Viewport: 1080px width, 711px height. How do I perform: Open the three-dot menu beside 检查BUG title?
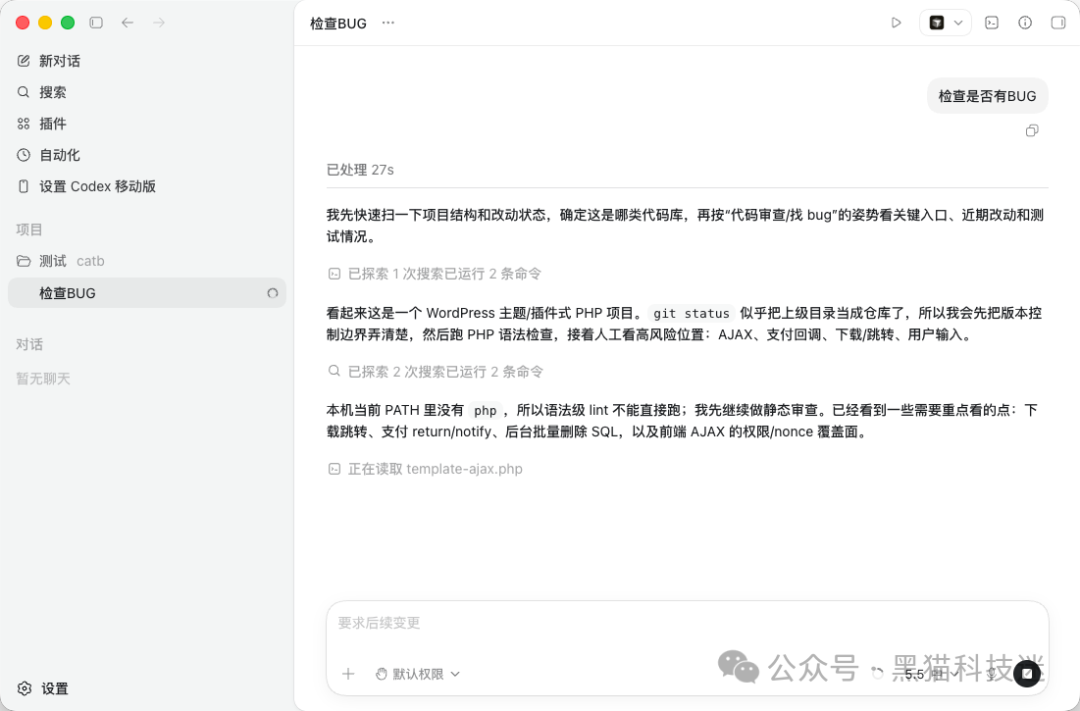click(388, 23)
